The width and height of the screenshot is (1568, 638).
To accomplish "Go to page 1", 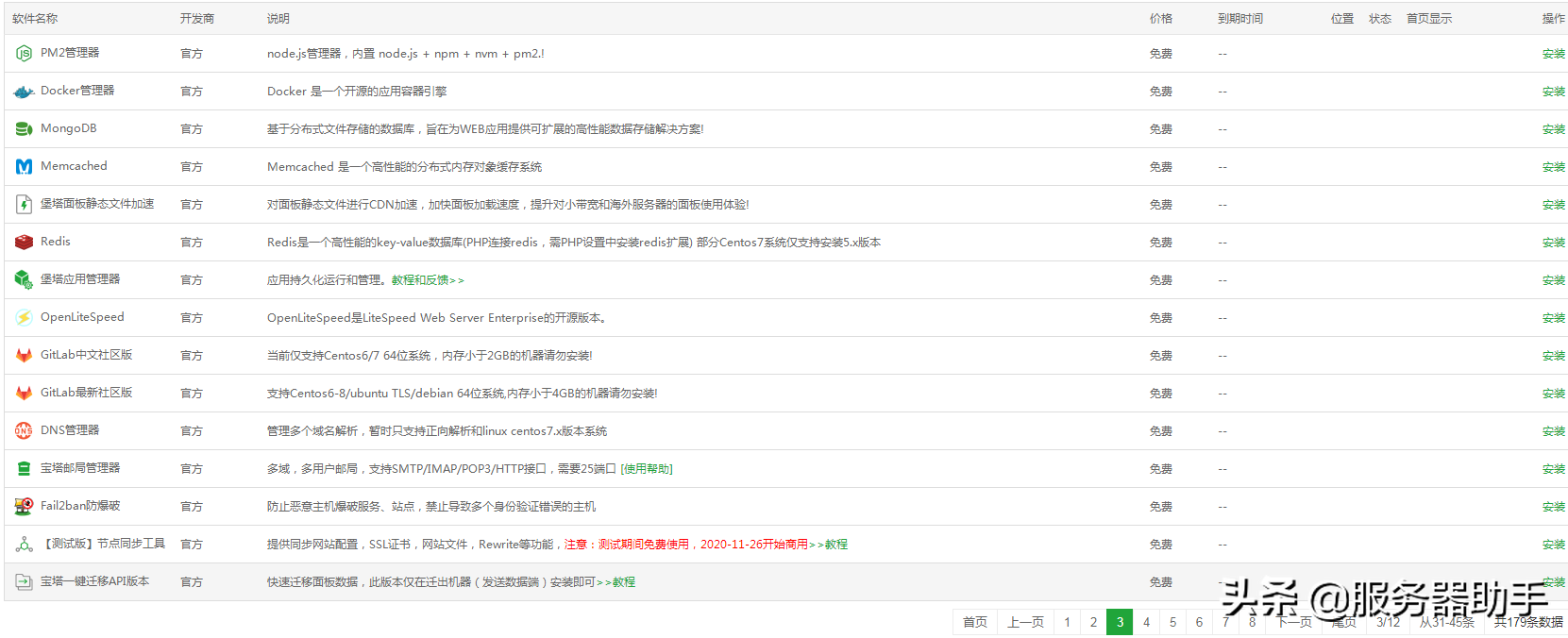I will (1067, 622).
